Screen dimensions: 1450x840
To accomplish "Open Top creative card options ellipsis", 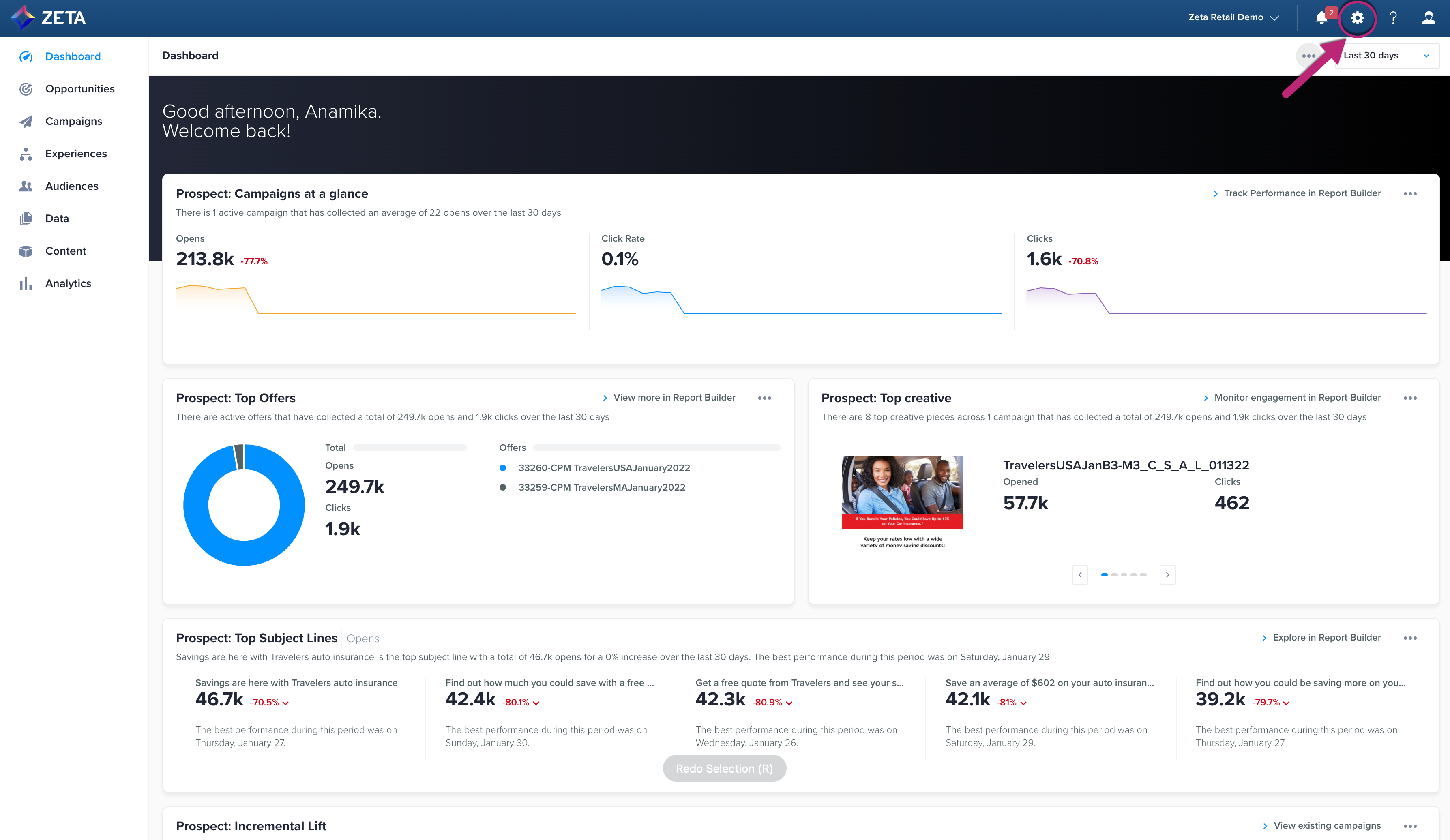I will pos(1410,398).
